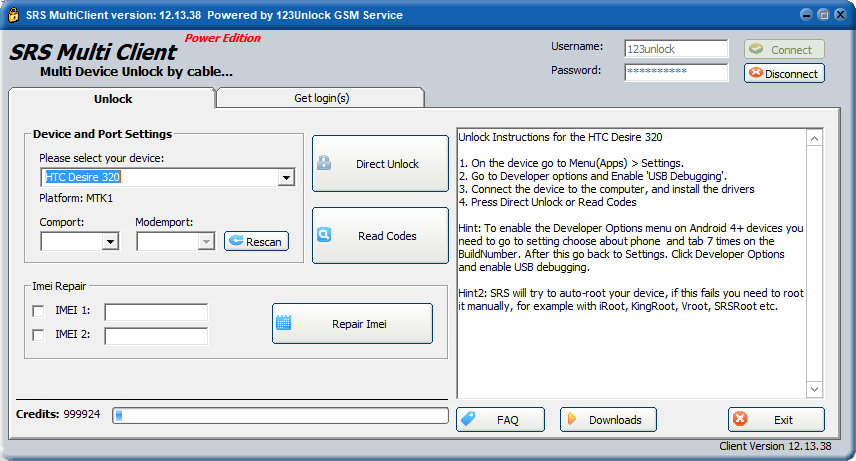Screen dimensions: 856x461
Task: Click the red X icon on Exit
Action: point(740,419)
